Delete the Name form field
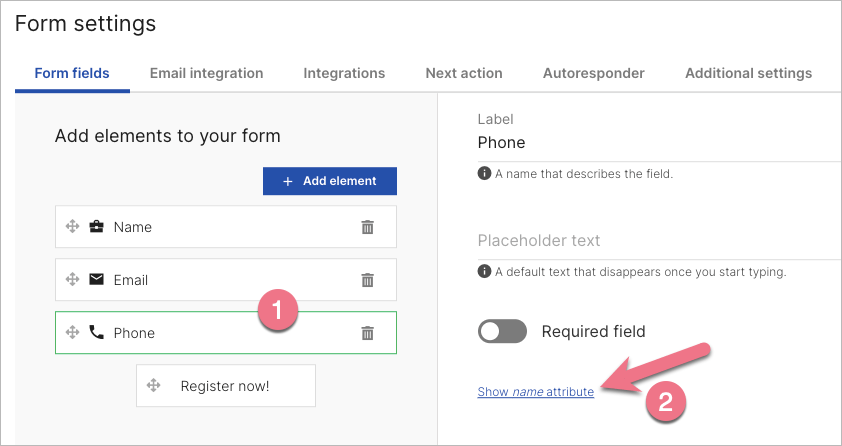Viewport: 842px width, 446px height. 367,227
